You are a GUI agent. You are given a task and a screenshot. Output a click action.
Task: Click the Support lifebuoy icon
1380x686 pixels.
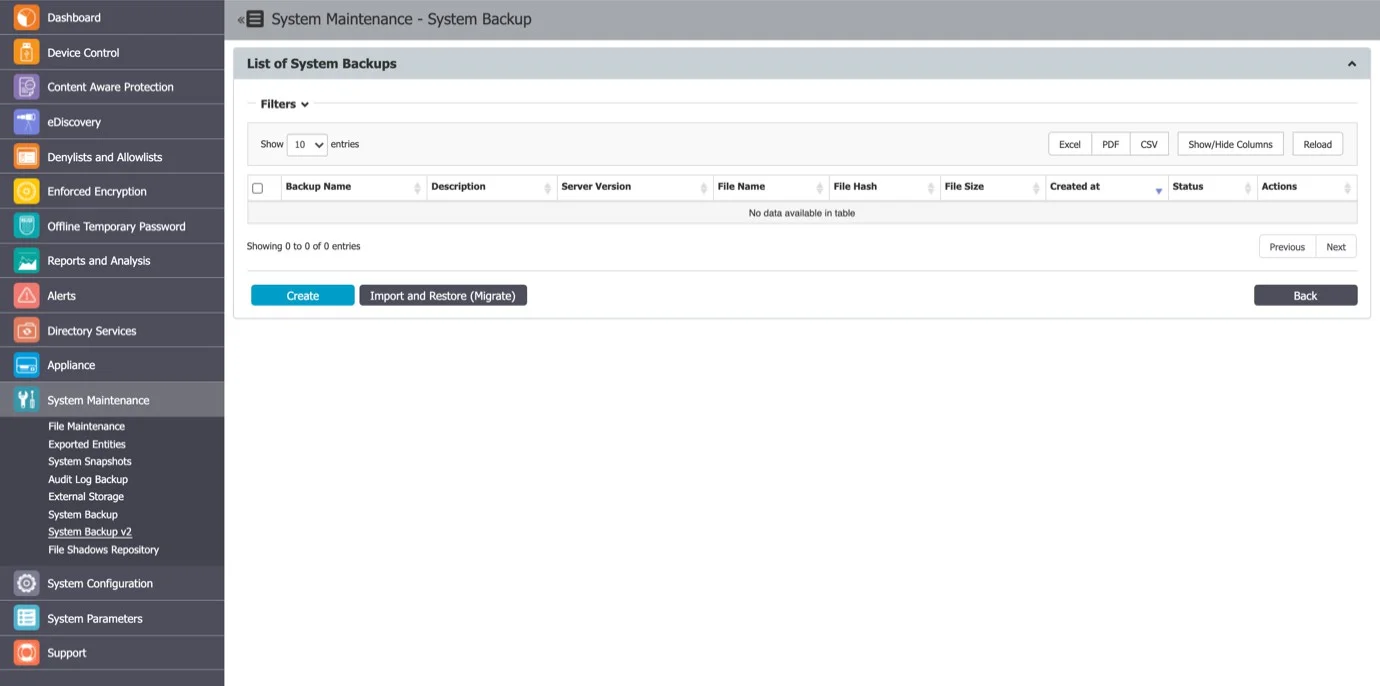pyautogui.click(x=27, y=653)
